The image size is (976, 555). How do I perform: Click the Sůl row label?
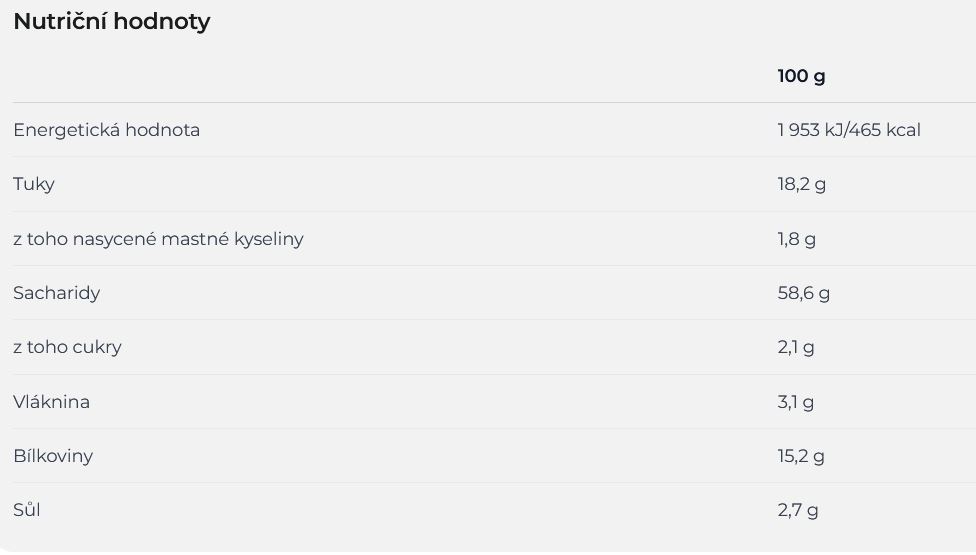click(27, 510)
